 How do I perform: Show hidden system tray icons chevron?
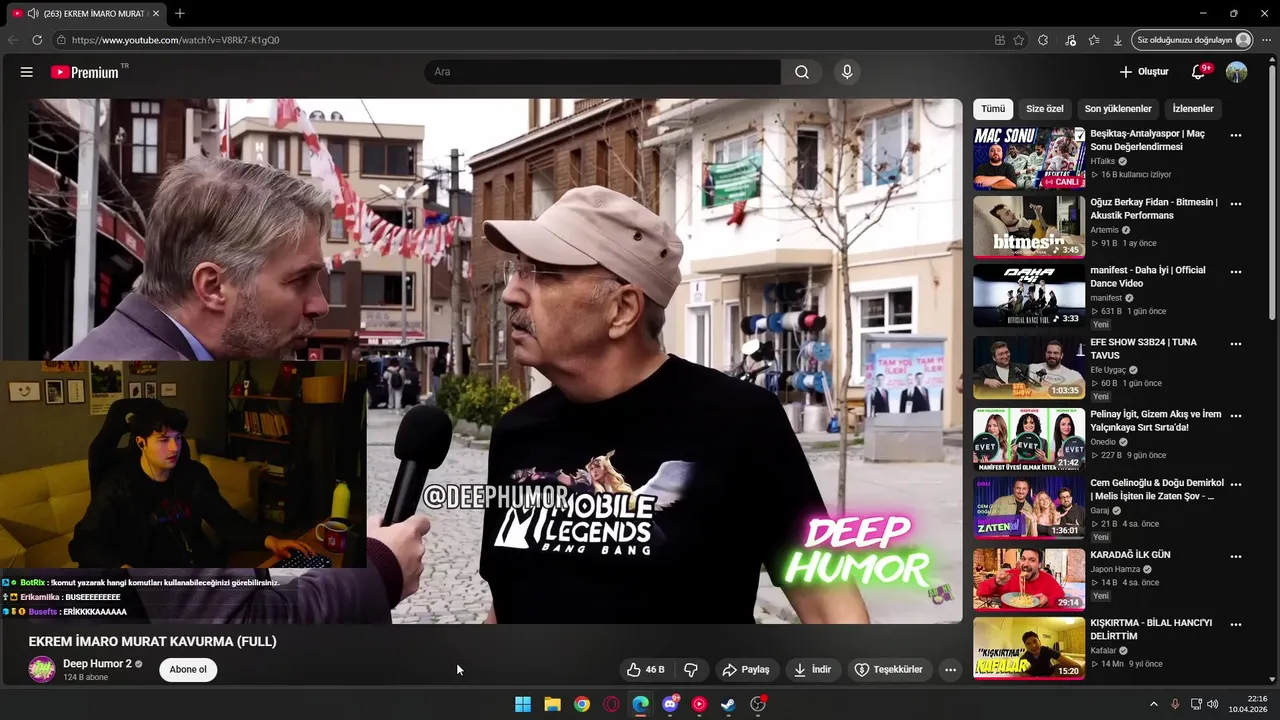point(1153,704)
